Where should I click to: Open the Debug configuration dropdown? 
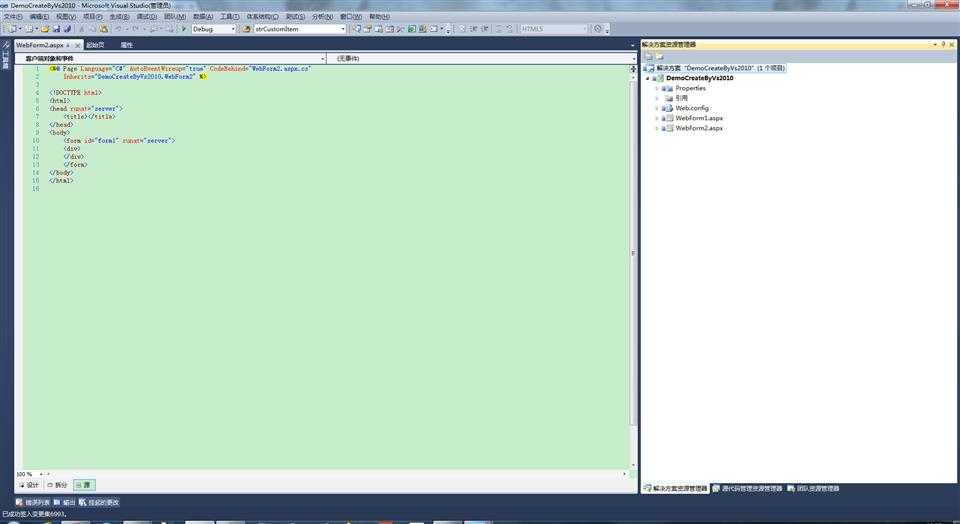click(x=214, y=29)
